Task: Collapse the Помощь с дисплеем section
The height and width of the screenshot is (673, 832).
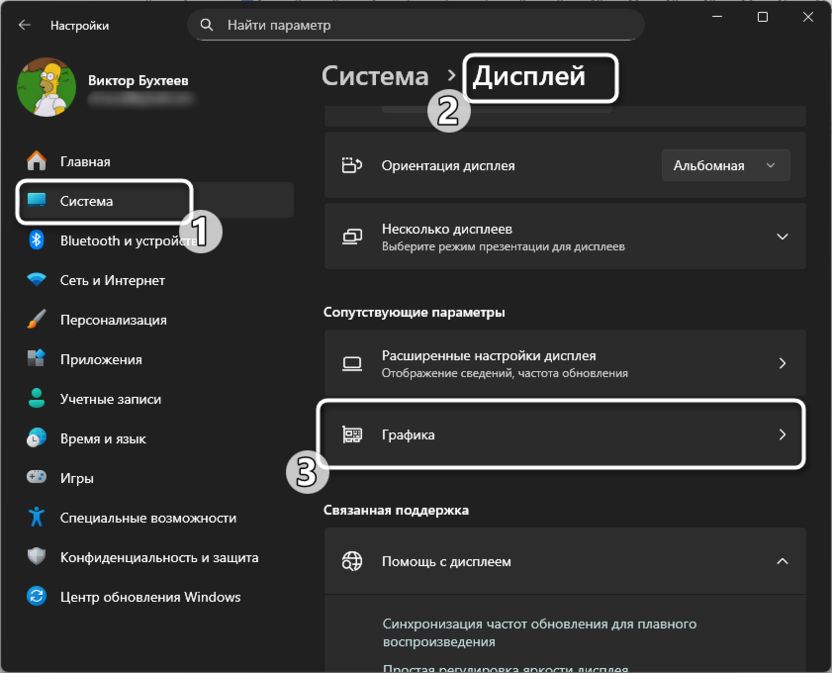Action: click(782, 561)
